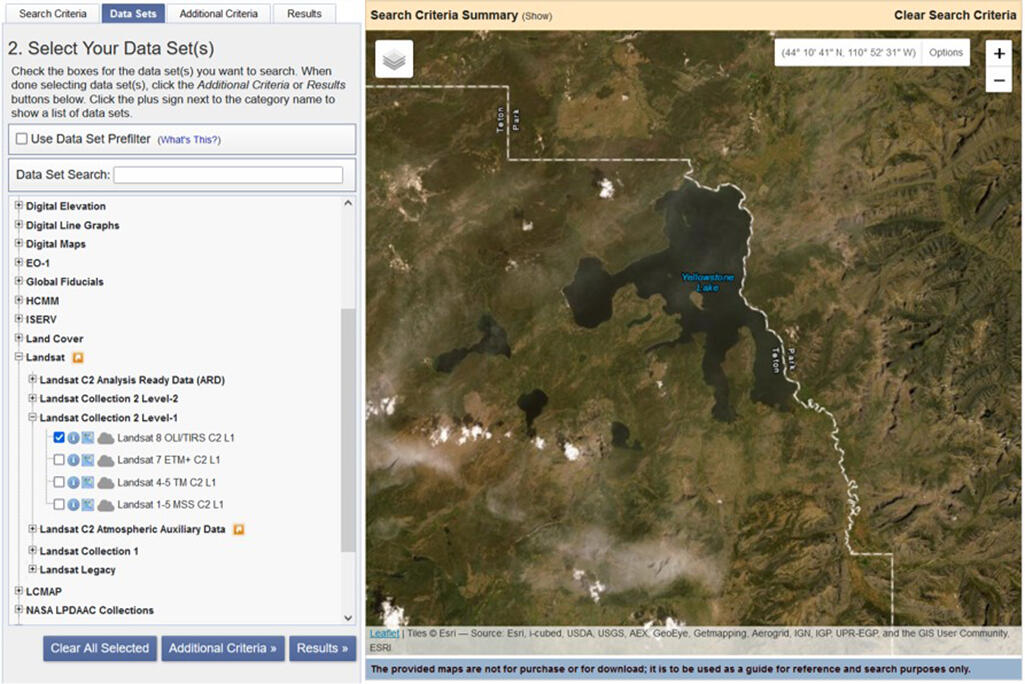Zoom in on the map

(x=998, y=54)
